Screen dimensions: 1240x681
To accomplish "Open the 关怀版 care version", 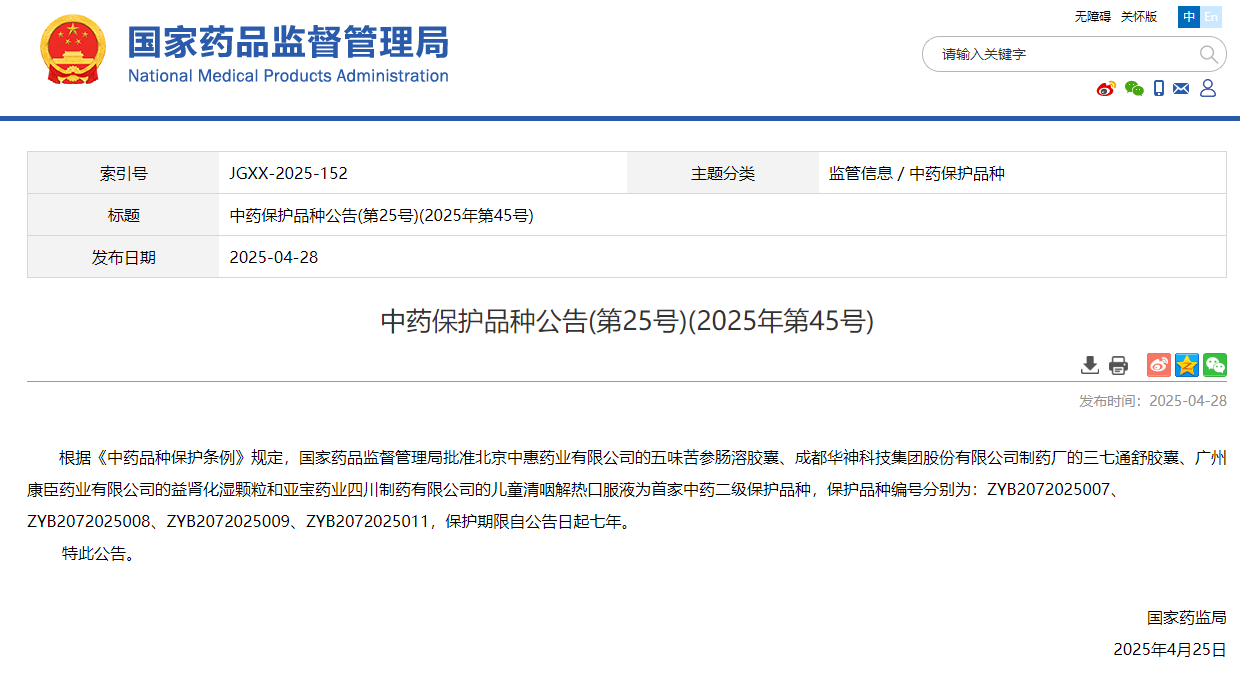I will point(1138,17).
